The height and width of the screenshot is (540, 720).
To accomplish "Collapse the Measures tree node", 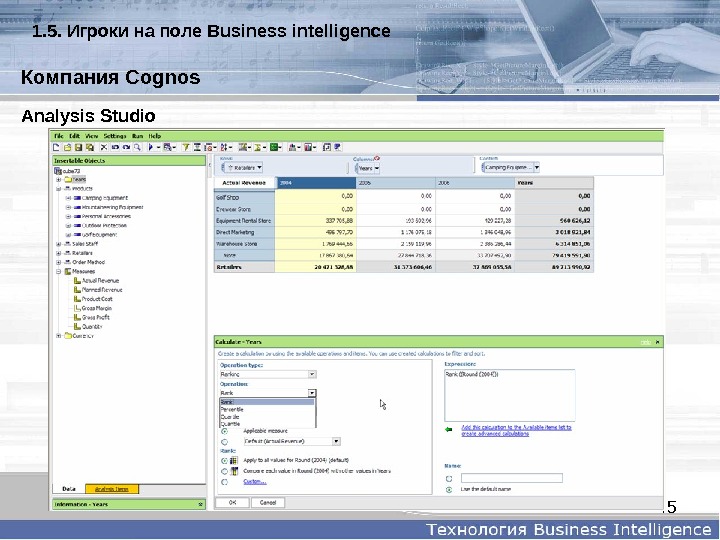I will coord(59,271).
